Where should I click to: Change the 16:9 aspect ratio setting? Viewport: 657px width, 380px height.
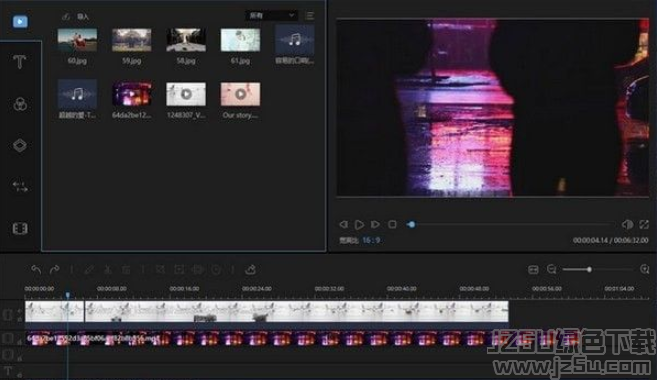(371, 240)
